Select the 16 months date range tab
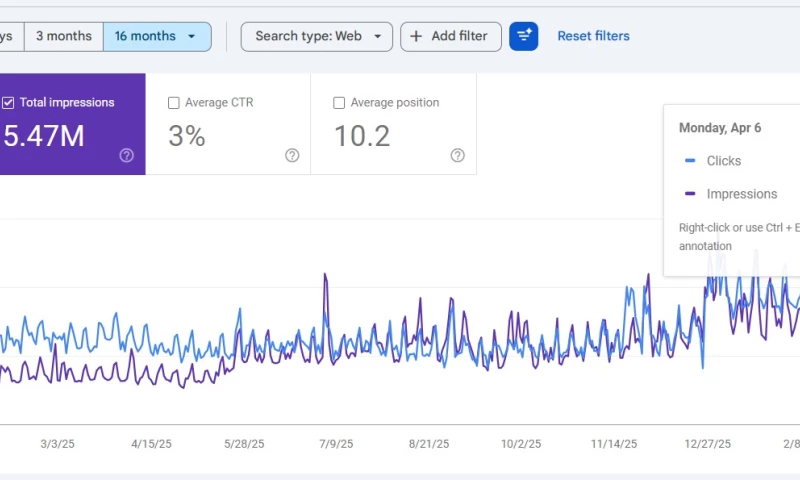This screenshot has height=480, width=800. click(x=157, y=36)
